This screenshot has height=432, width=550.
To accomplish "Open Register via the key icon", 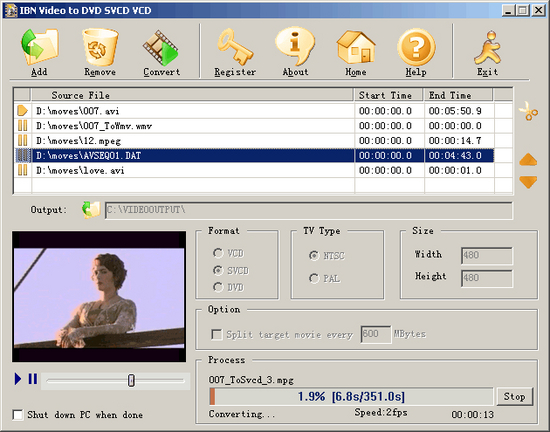I will pyautogui.click(x=235, y=47).
